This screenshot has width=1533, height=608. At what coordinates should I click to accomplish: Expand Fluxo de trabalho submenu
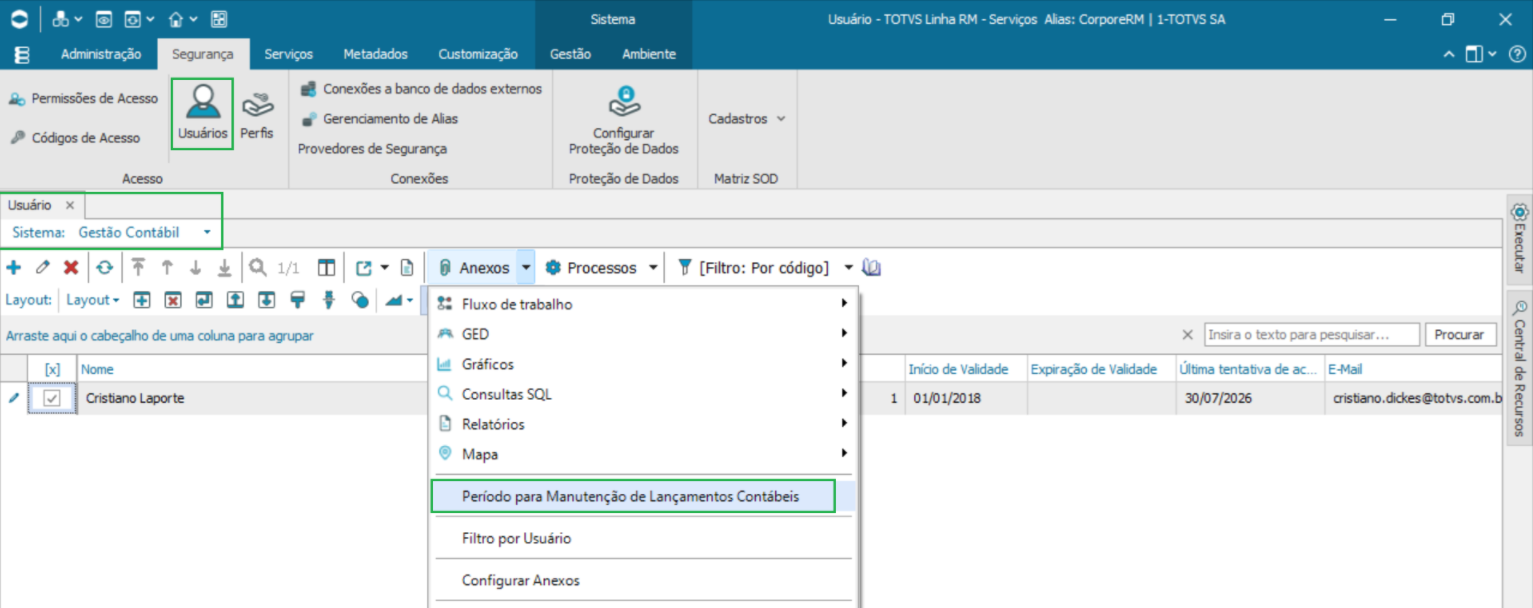click(642, 304)
